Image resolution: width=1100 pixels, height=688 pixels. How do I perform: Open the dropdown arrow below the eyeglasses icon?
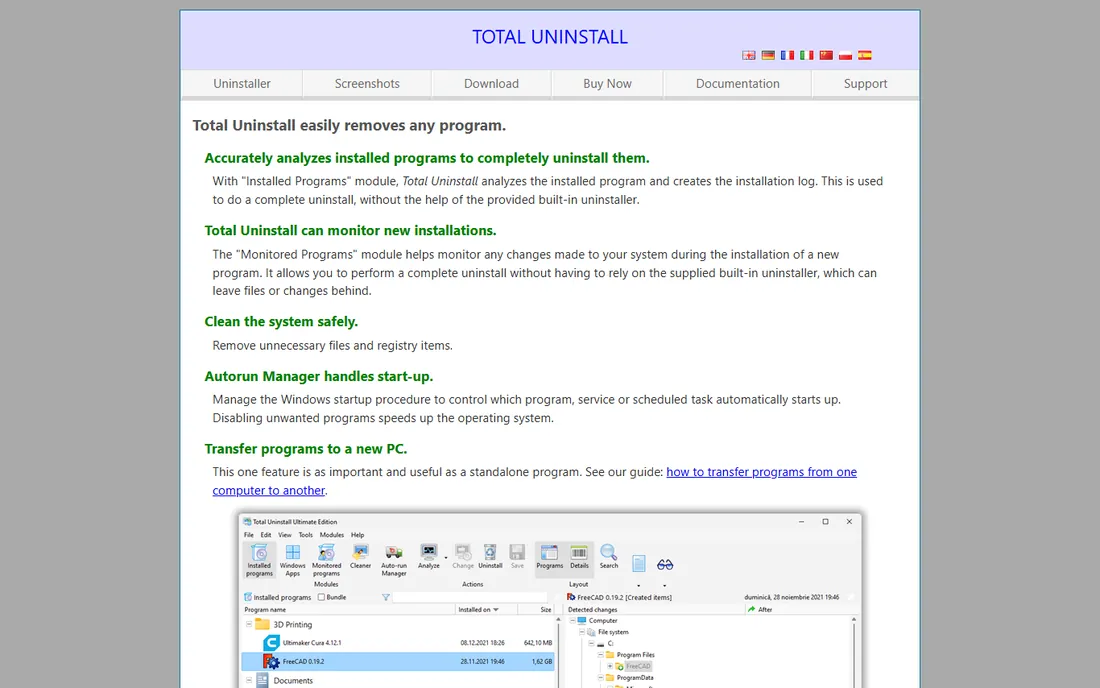click(664, 586)
